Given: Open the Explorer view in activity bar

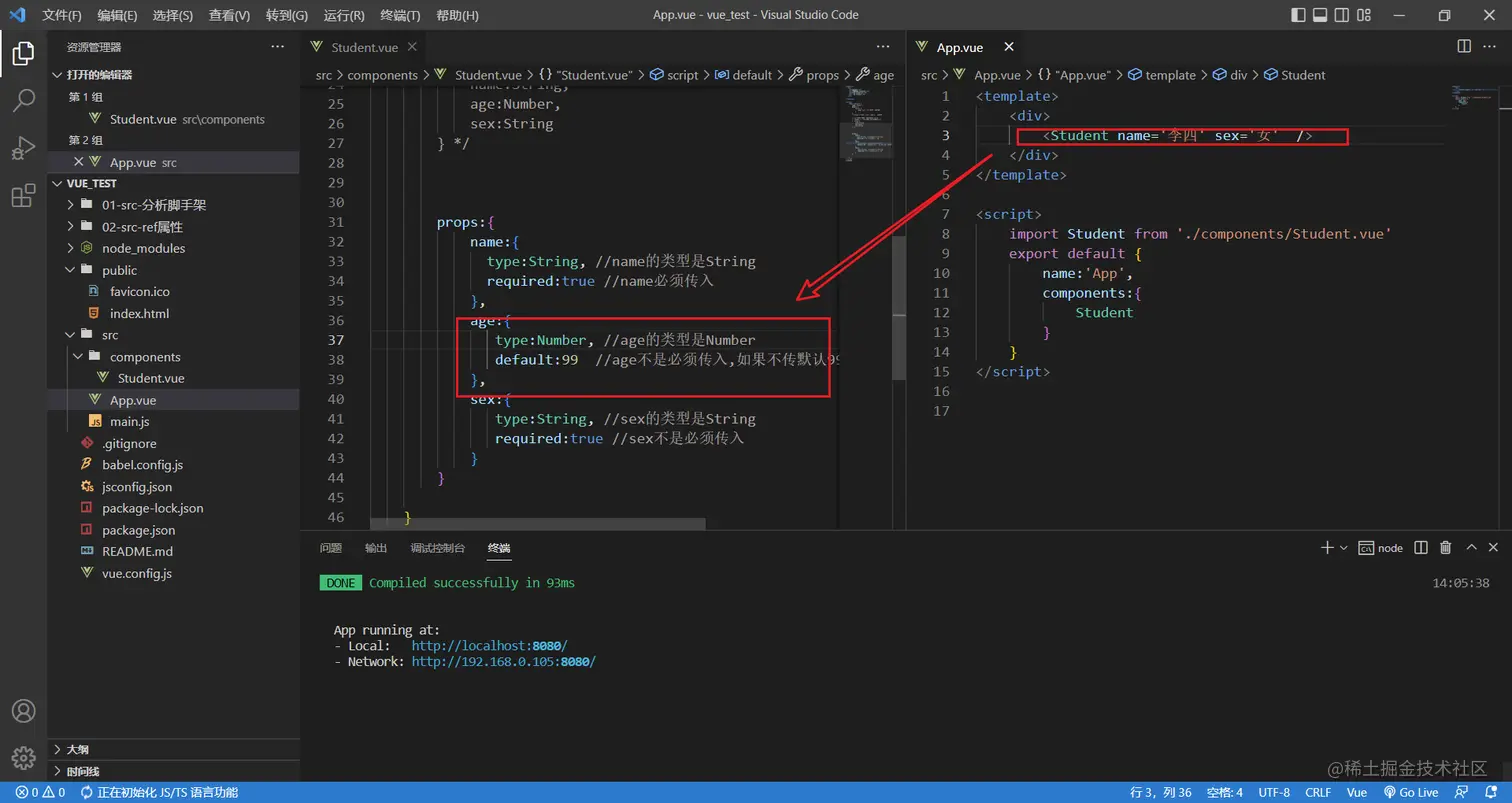Looking at the screenshot, I should click(23, 54).
